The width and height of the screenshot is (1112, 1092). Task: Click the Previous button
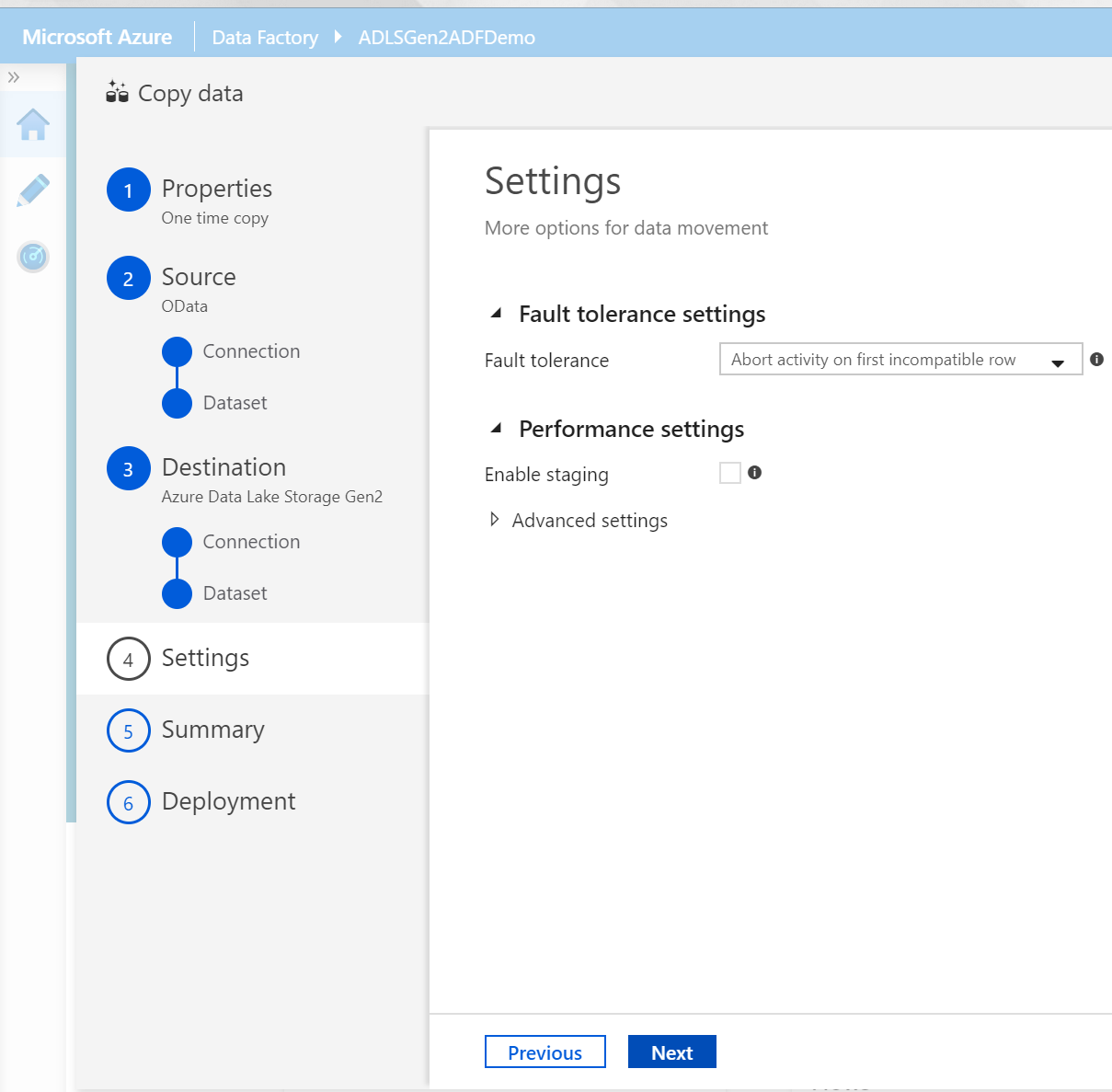click(x=545, y=1052)
